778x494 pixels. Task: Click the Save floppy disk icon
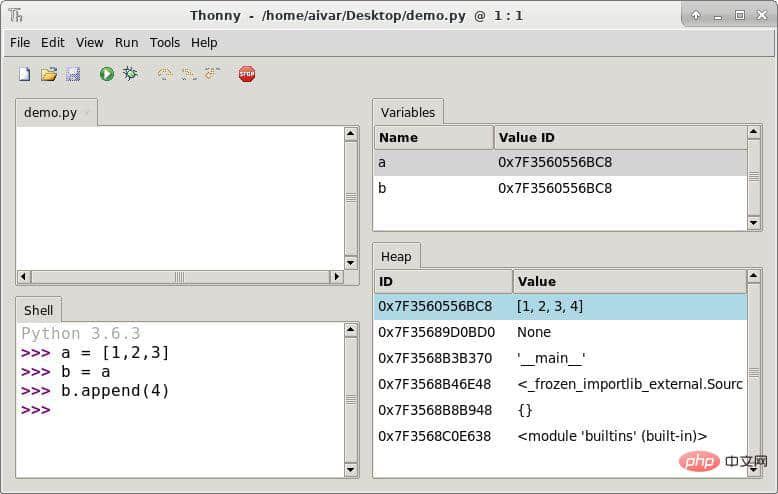point(72,74)
